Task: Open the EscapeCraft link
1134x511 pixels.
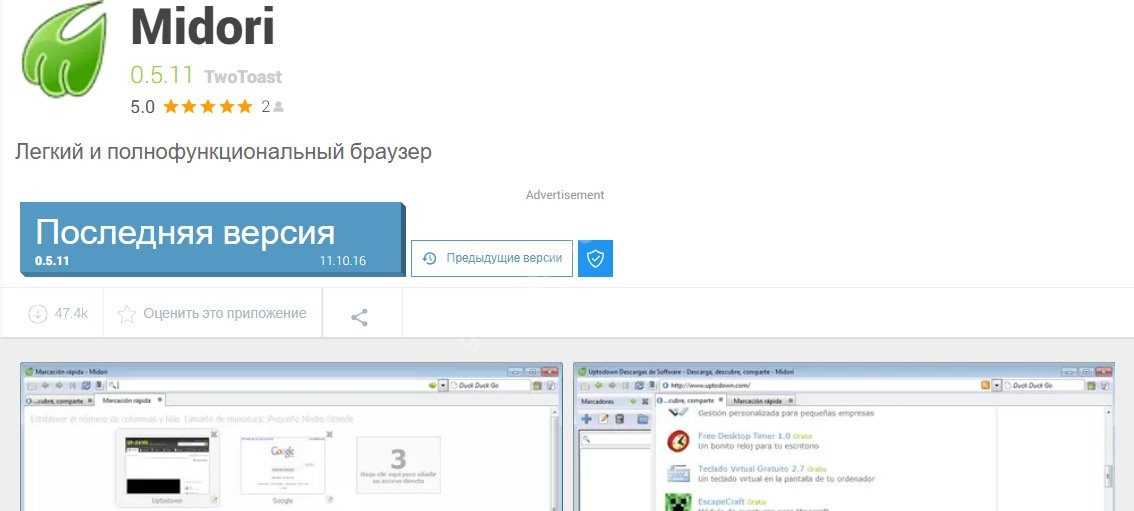Action: (721, 501)
